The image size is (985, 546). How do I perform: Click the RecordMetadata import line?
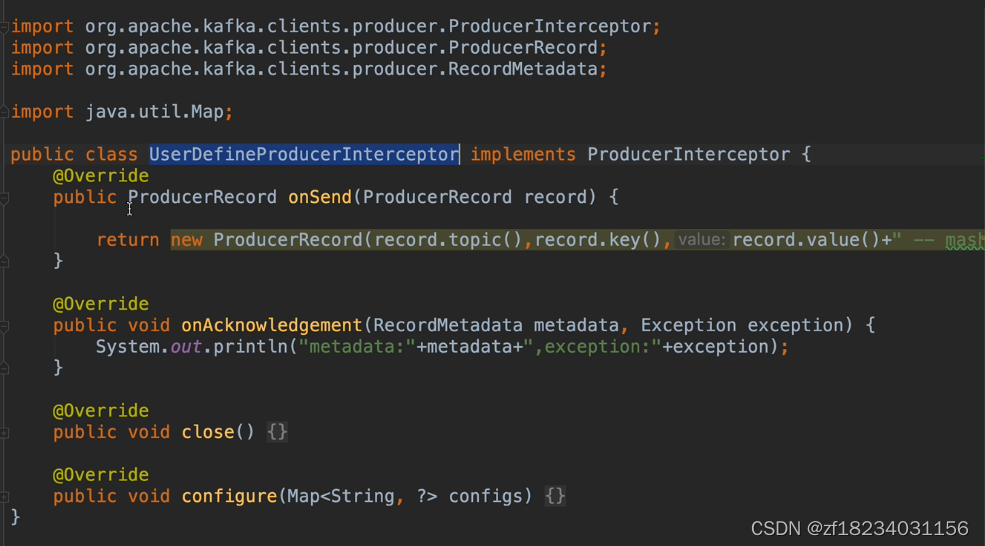tap(308, 69)
